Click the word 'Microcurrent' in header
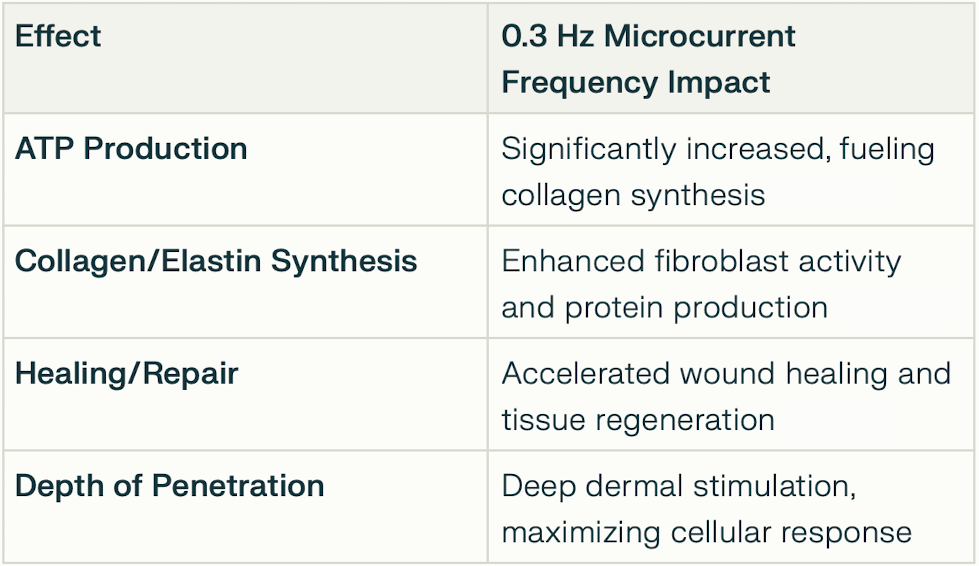The image size is (979, 566). (x=699, y=36)
